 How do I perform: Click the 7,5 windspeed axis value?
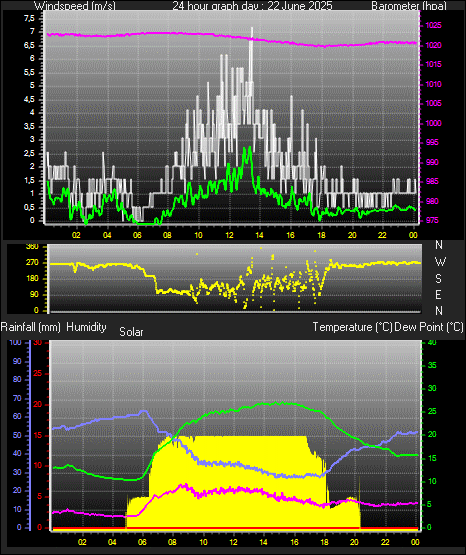pos(29,19)
